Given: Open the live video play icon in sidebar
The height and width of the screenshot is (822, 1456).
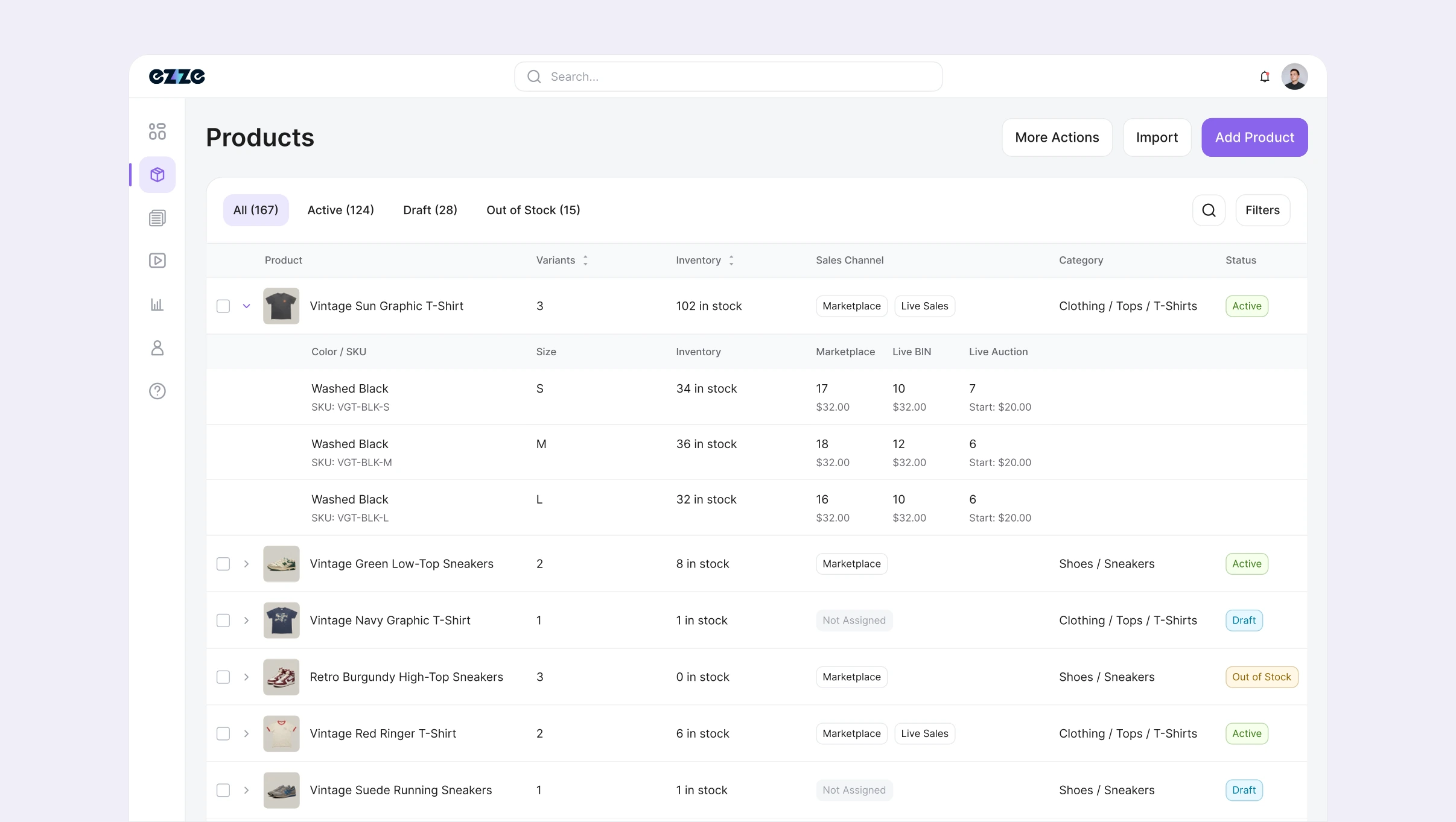Looking at the screenshot, I should (x=157, y=261).
